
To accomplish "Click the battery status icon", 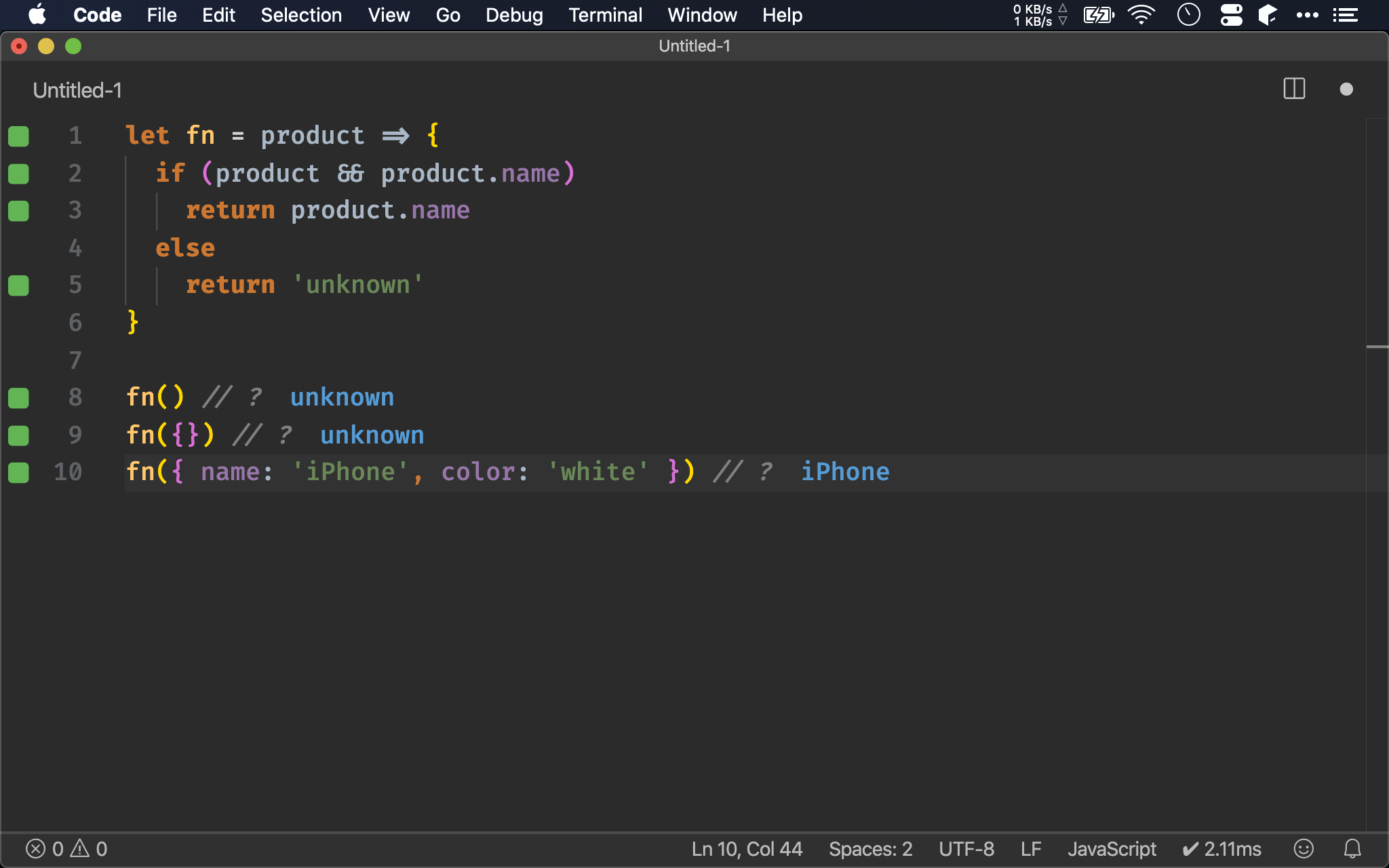I will tap(1100, 14).
